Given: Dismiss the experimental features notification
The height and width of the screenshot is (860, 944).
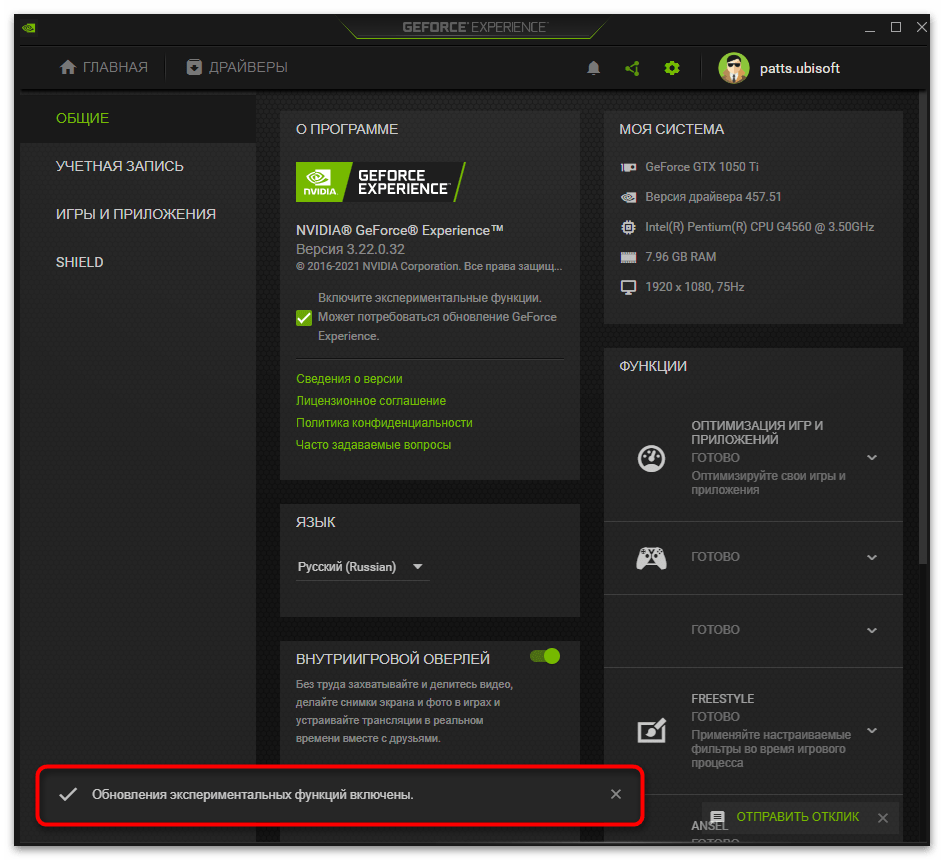Looking at the screenshot, I should tap(616, 794).
